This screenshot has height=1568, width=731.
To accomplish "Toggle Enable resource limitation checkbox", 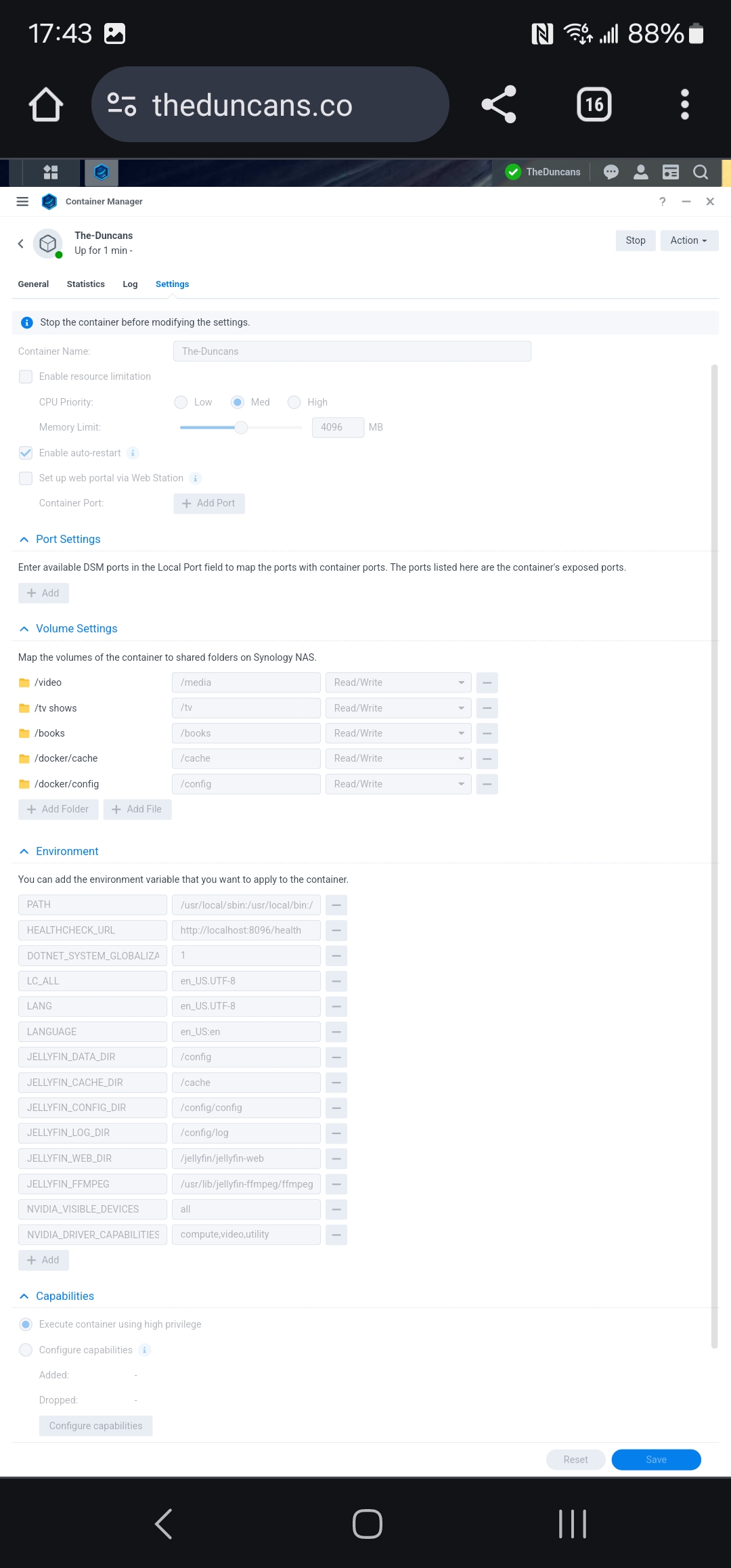I will (26, 377).
